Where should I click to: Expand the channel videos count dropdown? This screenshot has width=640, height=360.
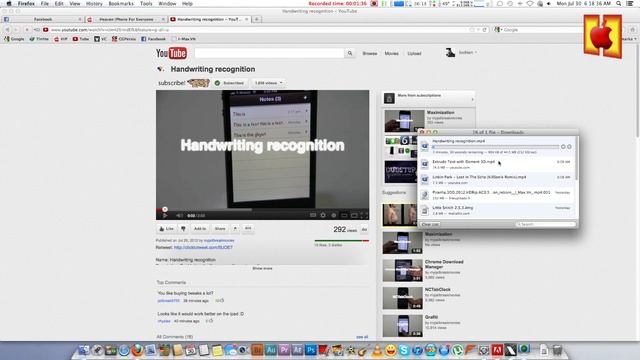point(268,83)
